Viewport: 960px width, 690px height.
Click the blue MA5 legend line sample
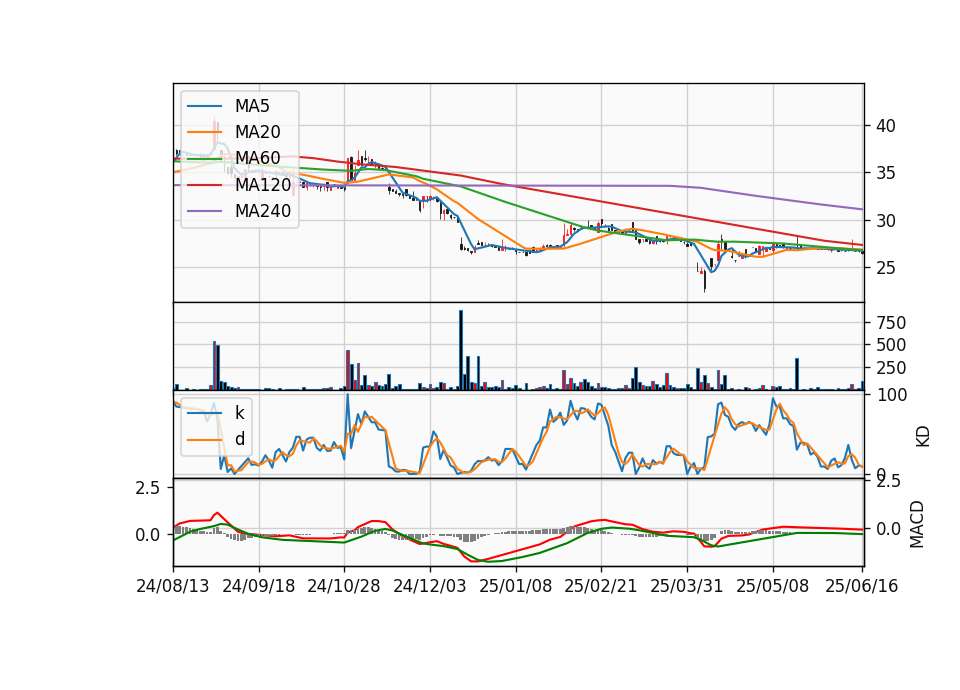pos(204,106)
